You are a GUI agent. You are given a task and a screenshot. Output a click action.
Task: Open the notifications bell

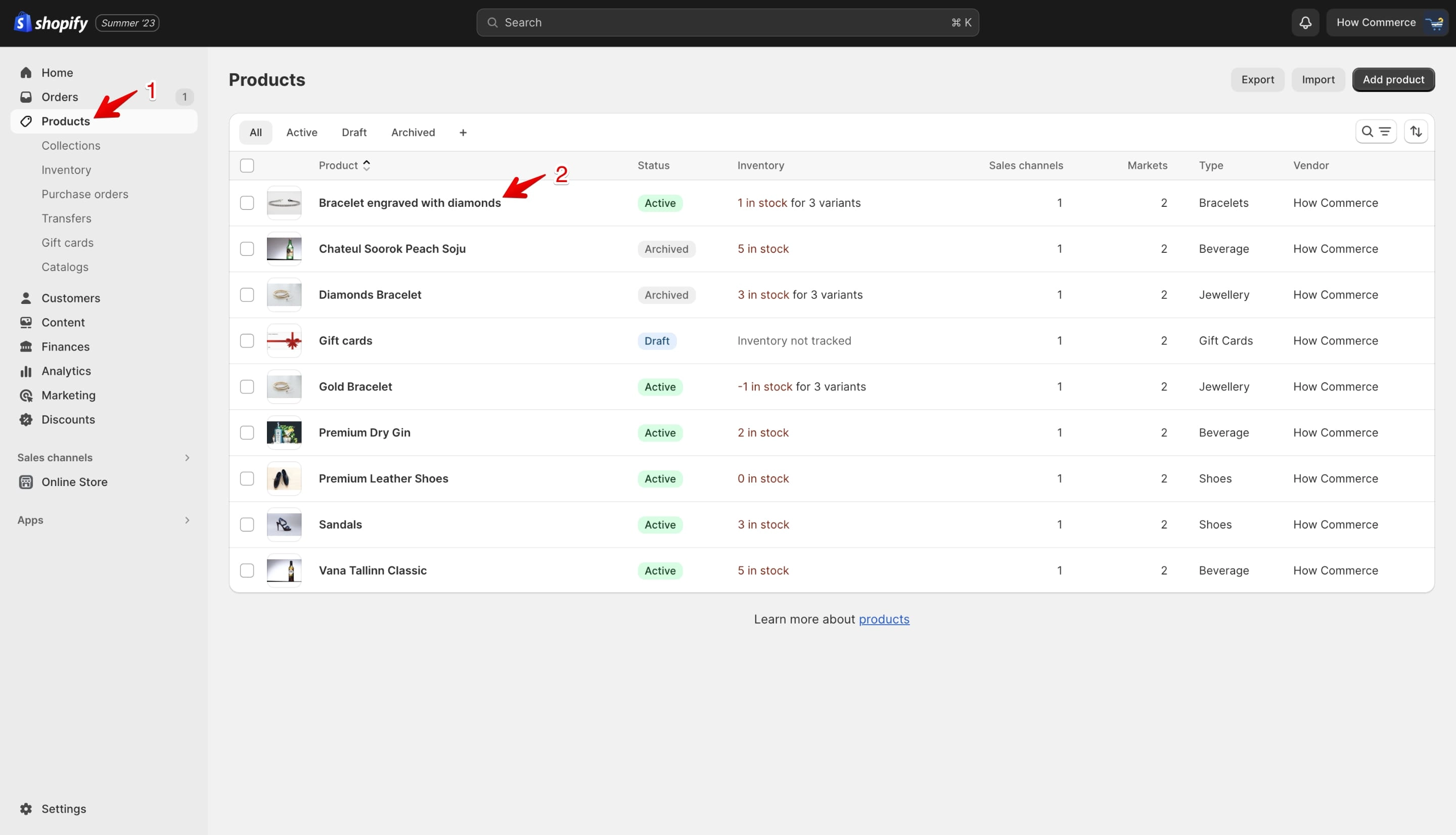tap(1305, 22)
